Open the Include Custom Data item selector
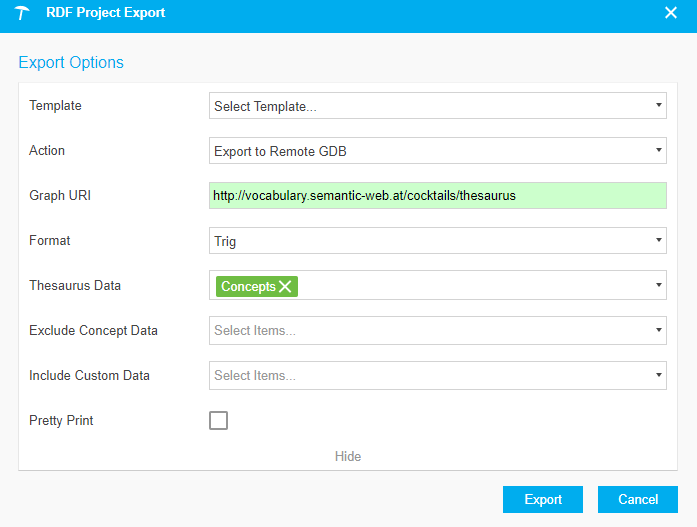This screenshot has height=527, width=697. click(437, 376)
